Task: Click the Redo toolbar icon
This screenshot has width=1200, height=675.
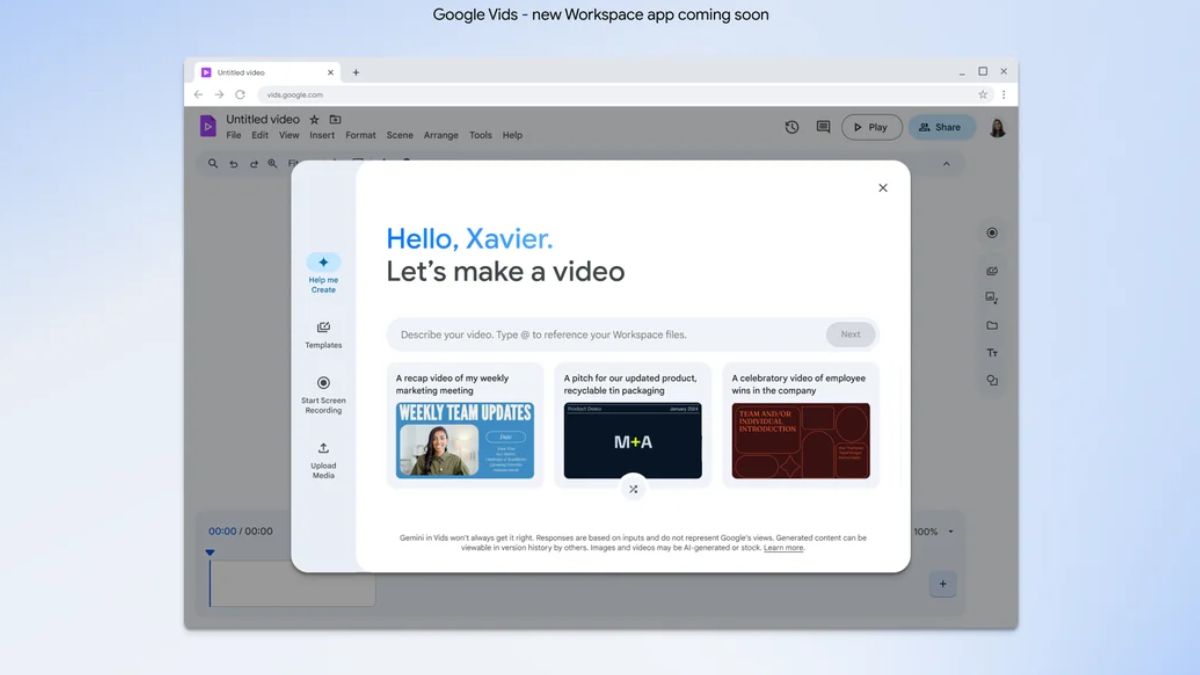Action: (x=253, y=163)
